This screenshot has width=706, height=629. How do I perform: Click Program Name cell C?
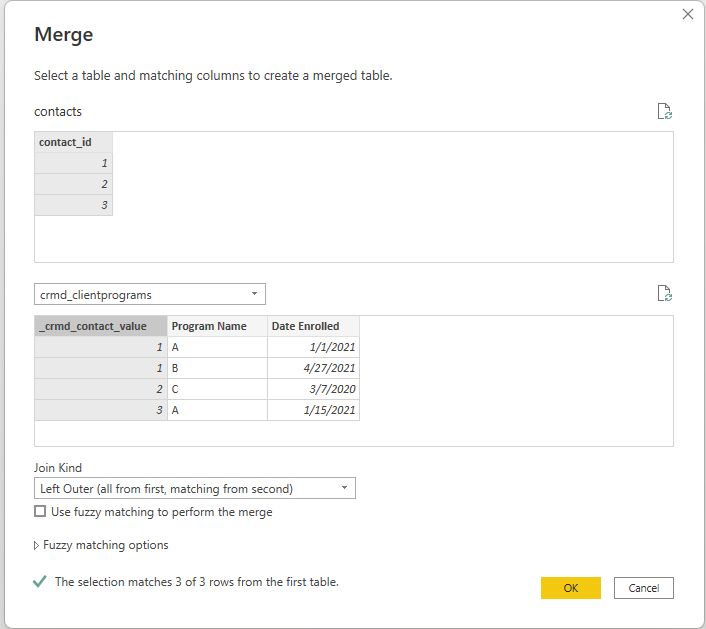coord(217,389)
